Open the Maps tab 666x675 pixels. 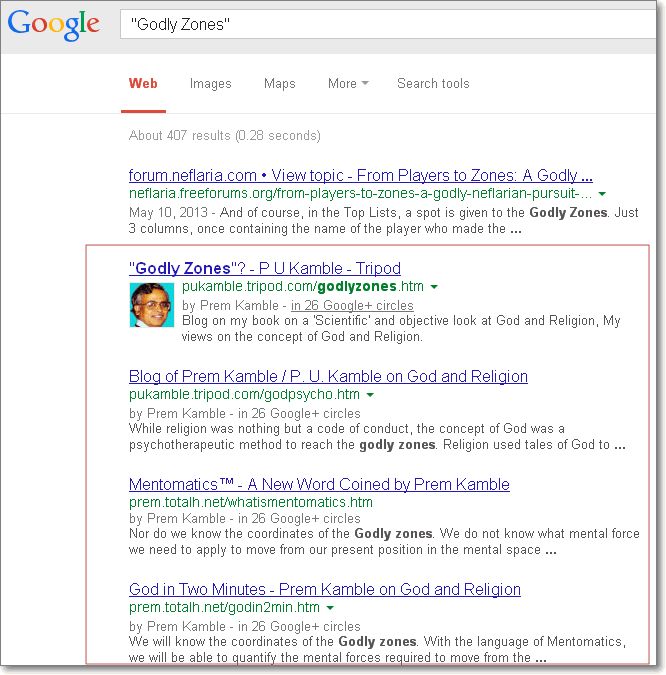pos(279,84)
